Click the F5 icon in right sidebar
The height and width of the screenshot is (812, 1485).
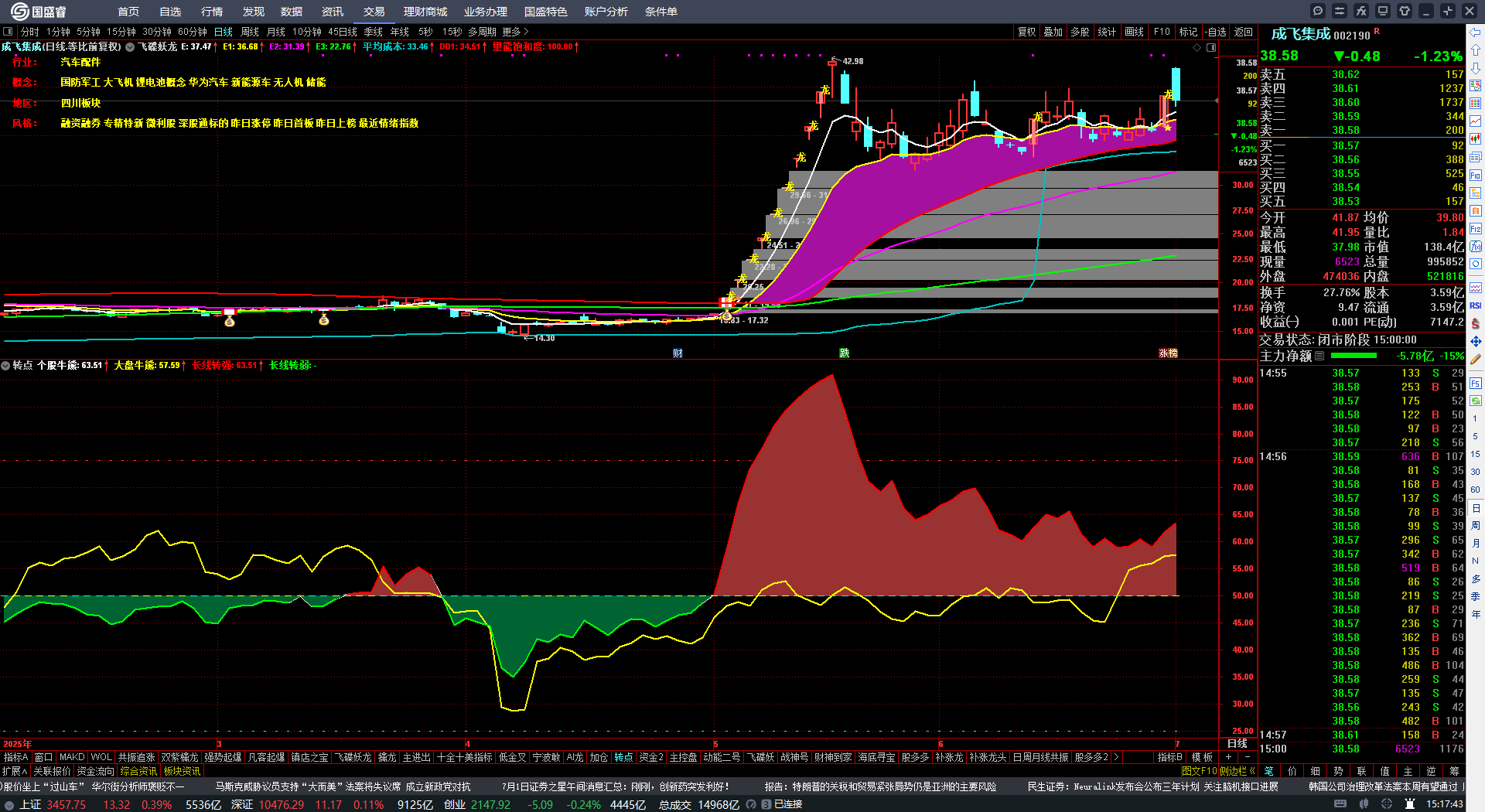tap(1476, 383)
